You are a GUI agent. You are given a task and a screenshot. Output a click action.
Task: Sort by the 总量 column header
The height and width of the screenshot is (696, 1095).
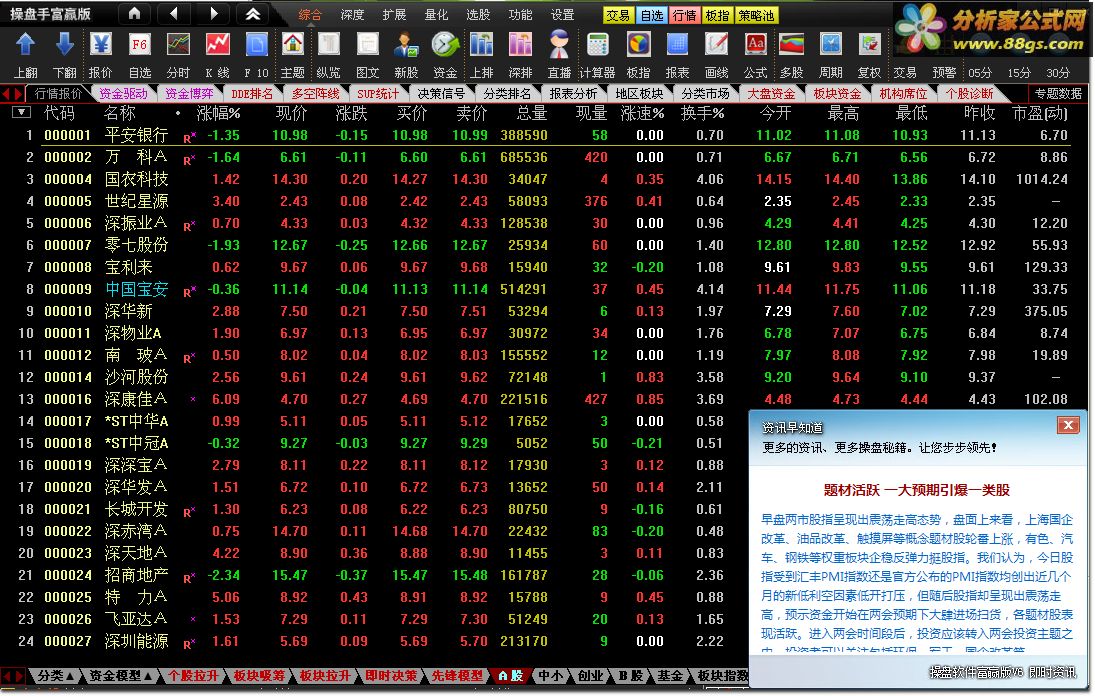(532, 112)
